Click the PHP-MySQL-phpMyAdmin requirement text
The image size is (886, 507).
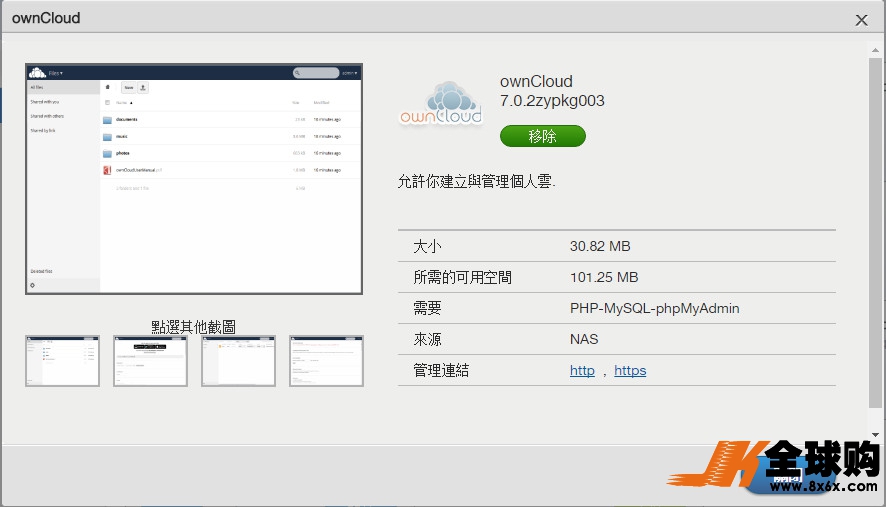654,309
